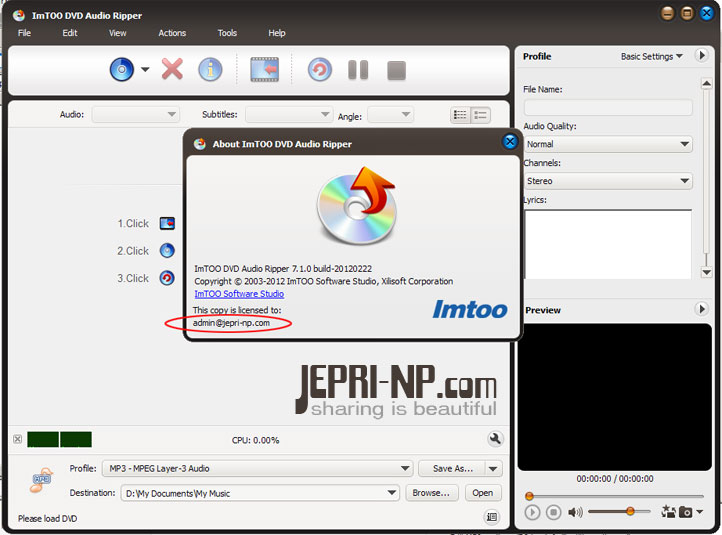The height and width of the screenshot is (535, 722).
Task: Stop conversion with the toolbar stop icon
Action: point(396,70)
